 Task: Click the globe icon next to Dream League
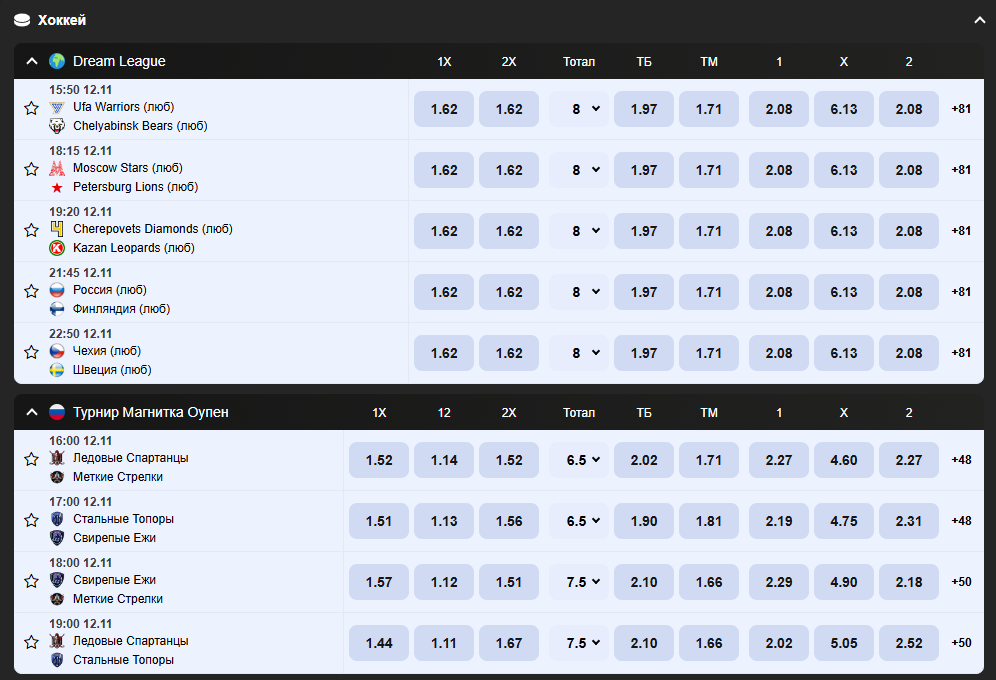click(57, 61)
